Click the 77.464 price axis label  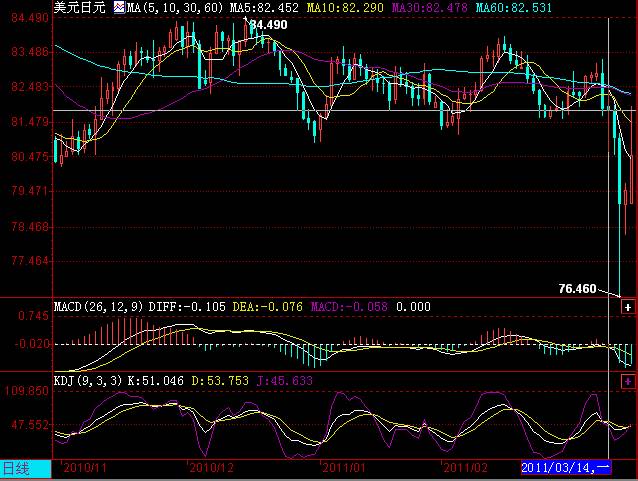[30, 260]
